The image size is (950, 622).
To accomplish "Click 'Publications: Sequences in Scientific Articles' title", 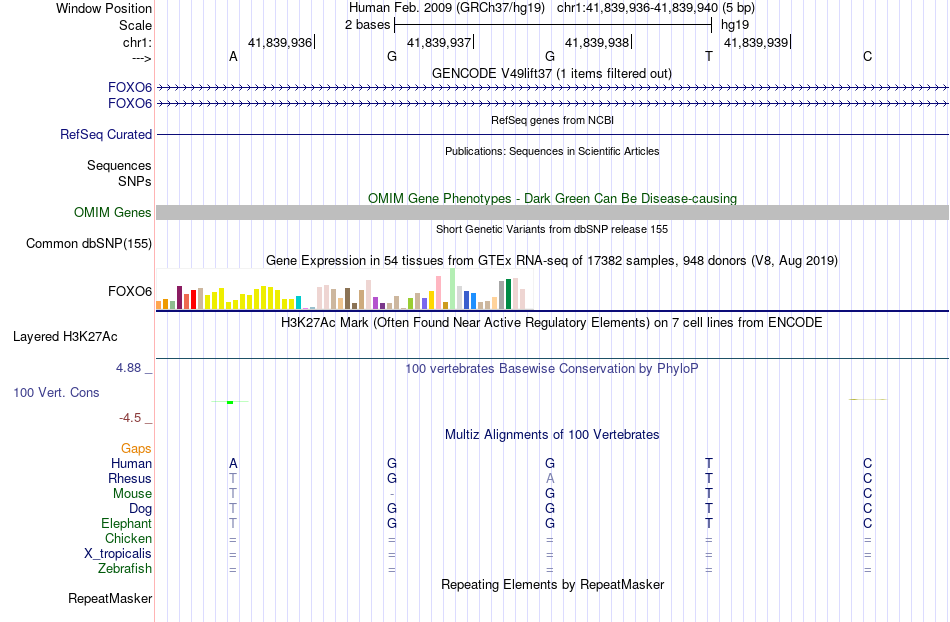I will 552,151.
